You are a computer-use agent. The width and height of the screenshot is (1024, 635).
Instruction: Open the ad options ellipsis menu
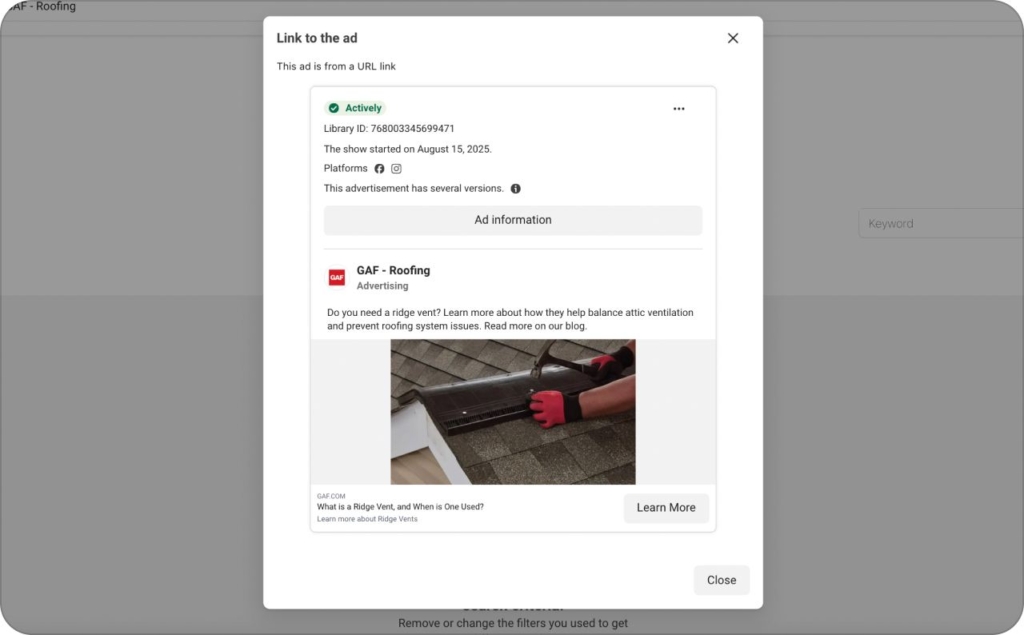679,108
